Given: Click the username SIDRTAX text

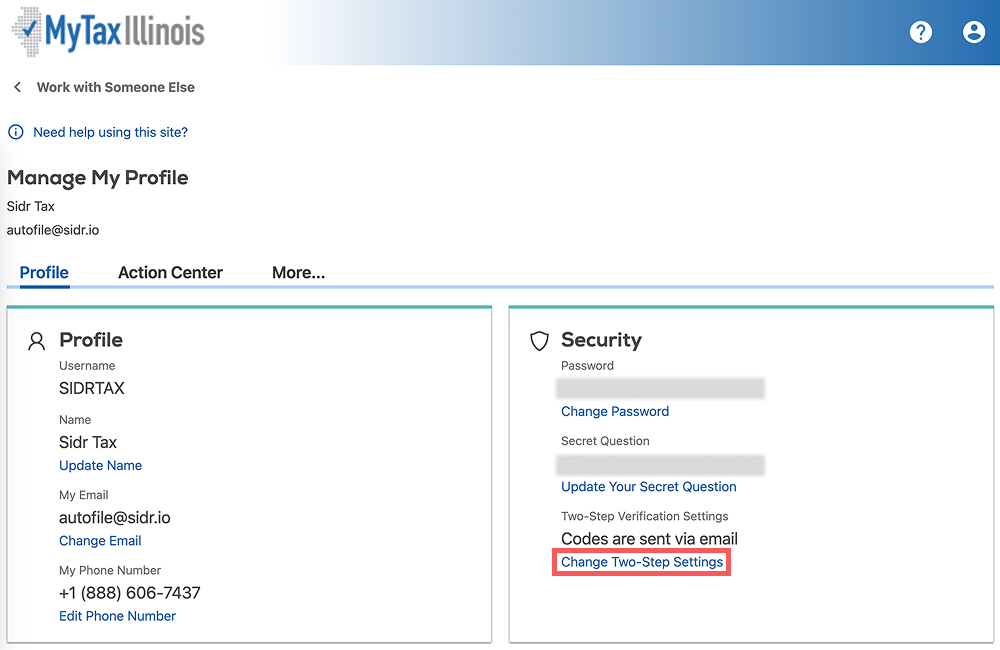Looking at the screenshot, I should [x=92, y=388].
